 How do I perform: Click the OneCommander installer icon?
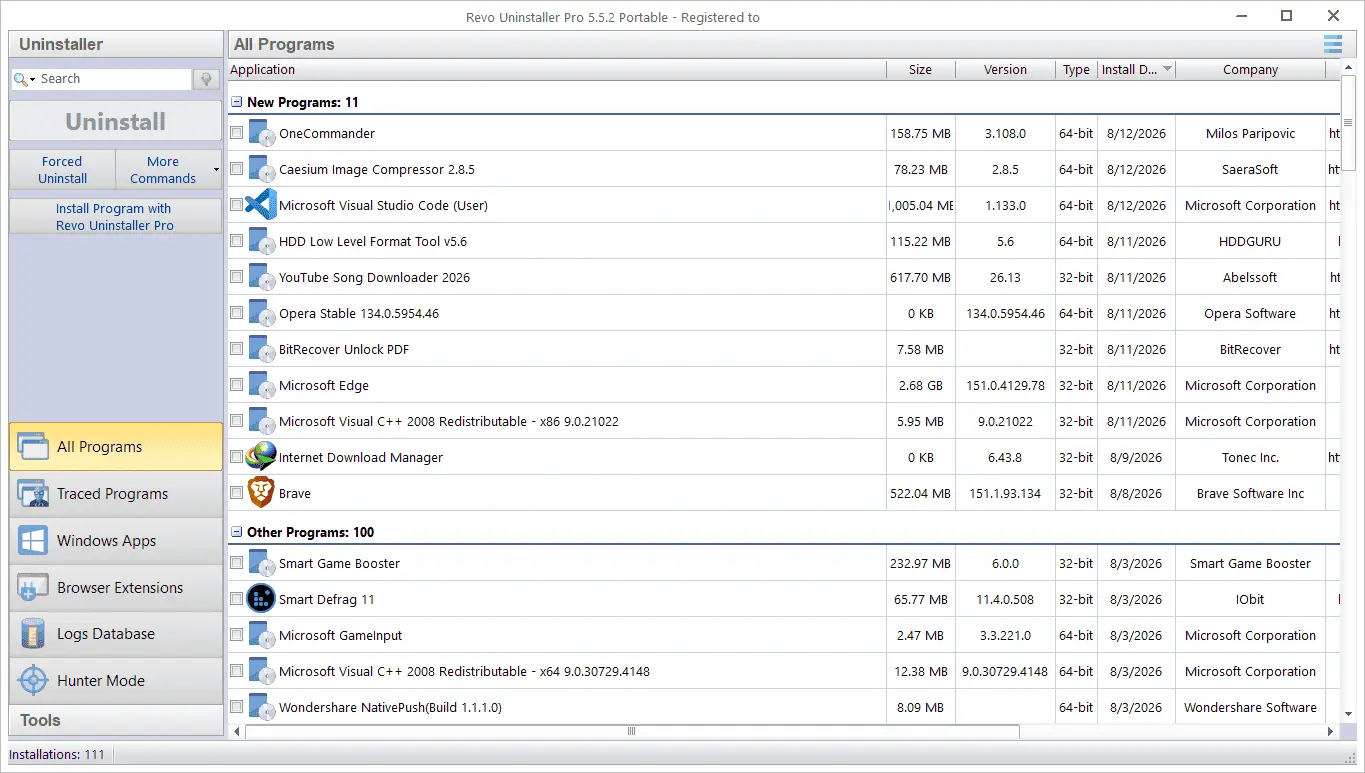pos(261,133)
